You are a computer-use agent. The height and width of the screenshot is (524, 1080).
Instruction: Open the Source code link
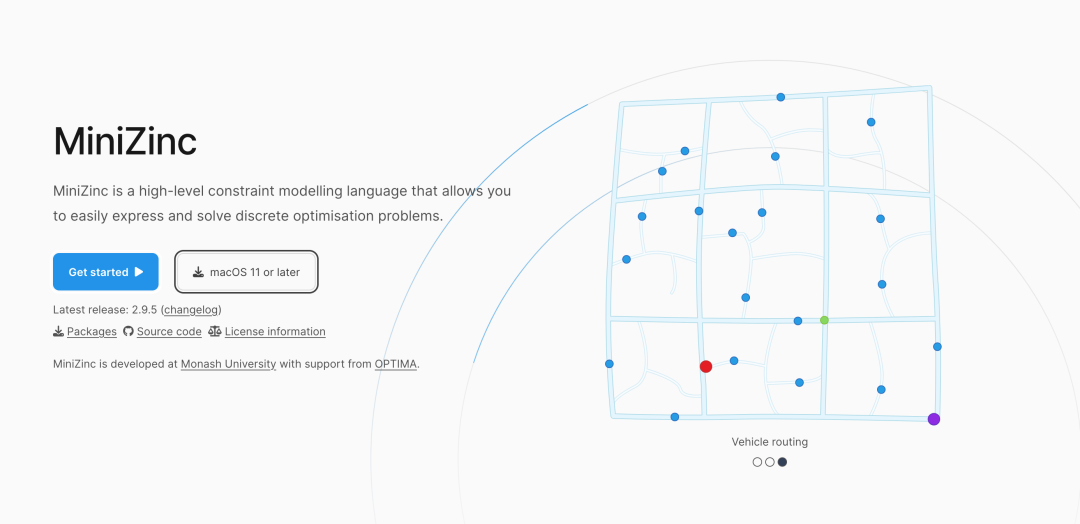pos(169,332)
